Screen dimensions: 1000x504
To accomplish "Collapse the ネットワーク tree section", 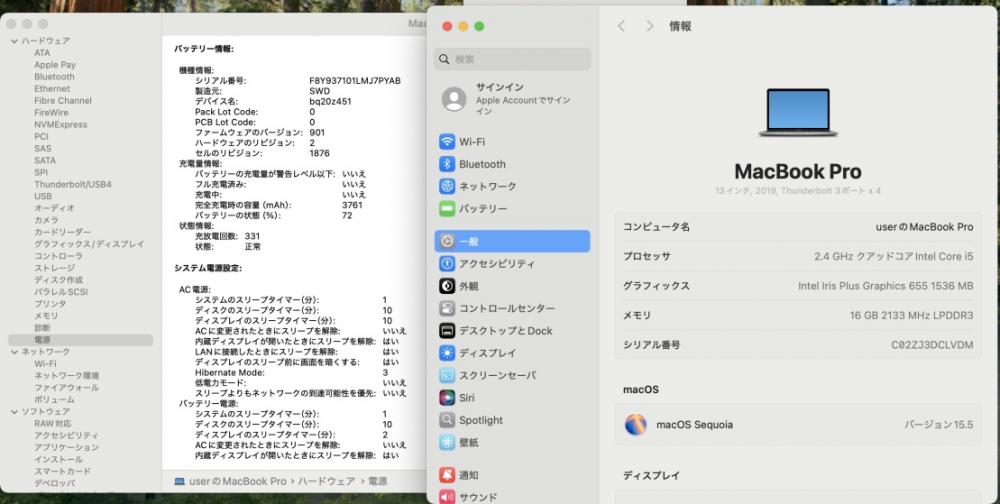I will click(x=14, y=352).
